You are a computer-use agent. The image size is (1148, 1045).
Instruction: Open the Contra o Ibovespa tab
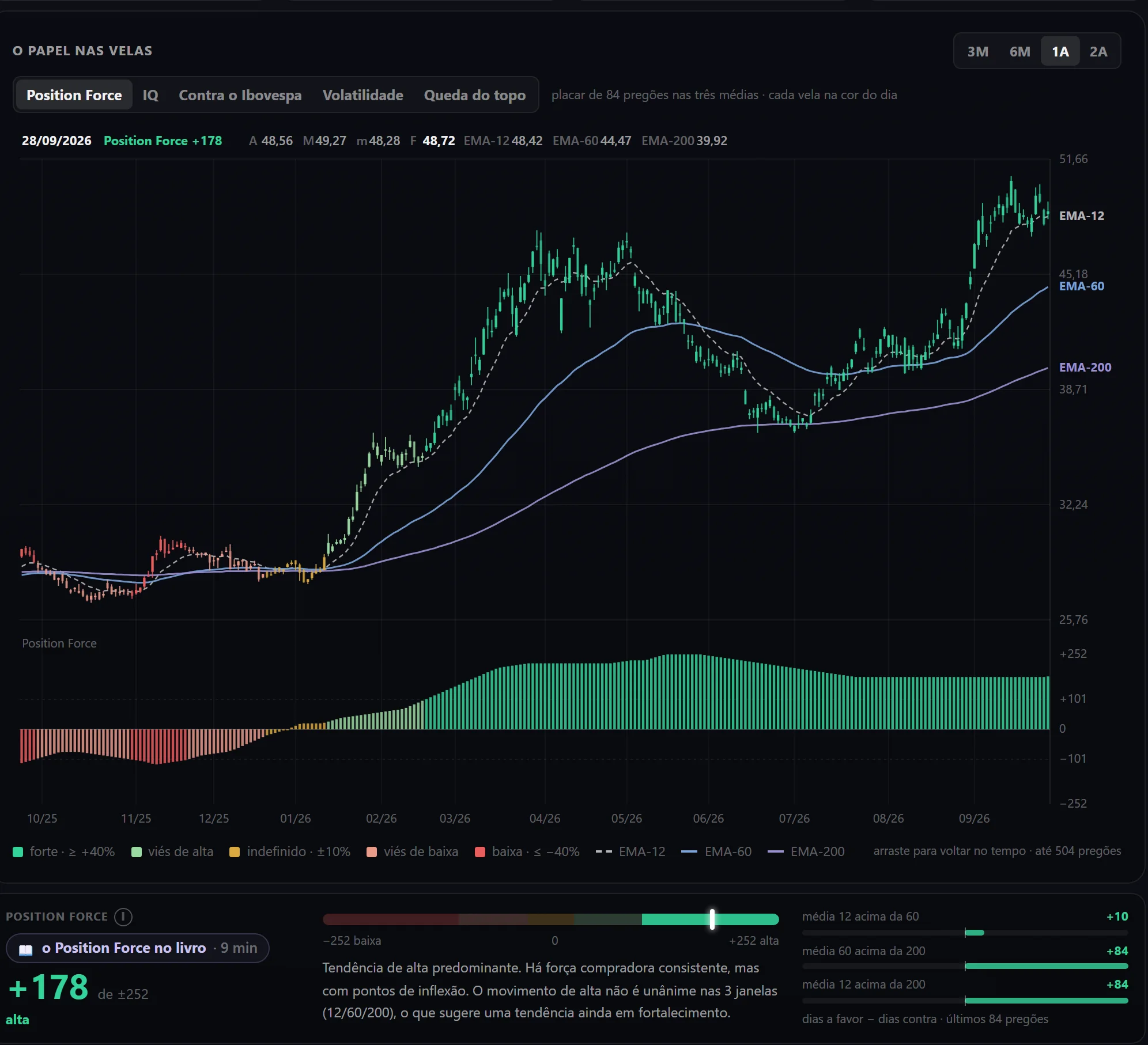[240, 95]
